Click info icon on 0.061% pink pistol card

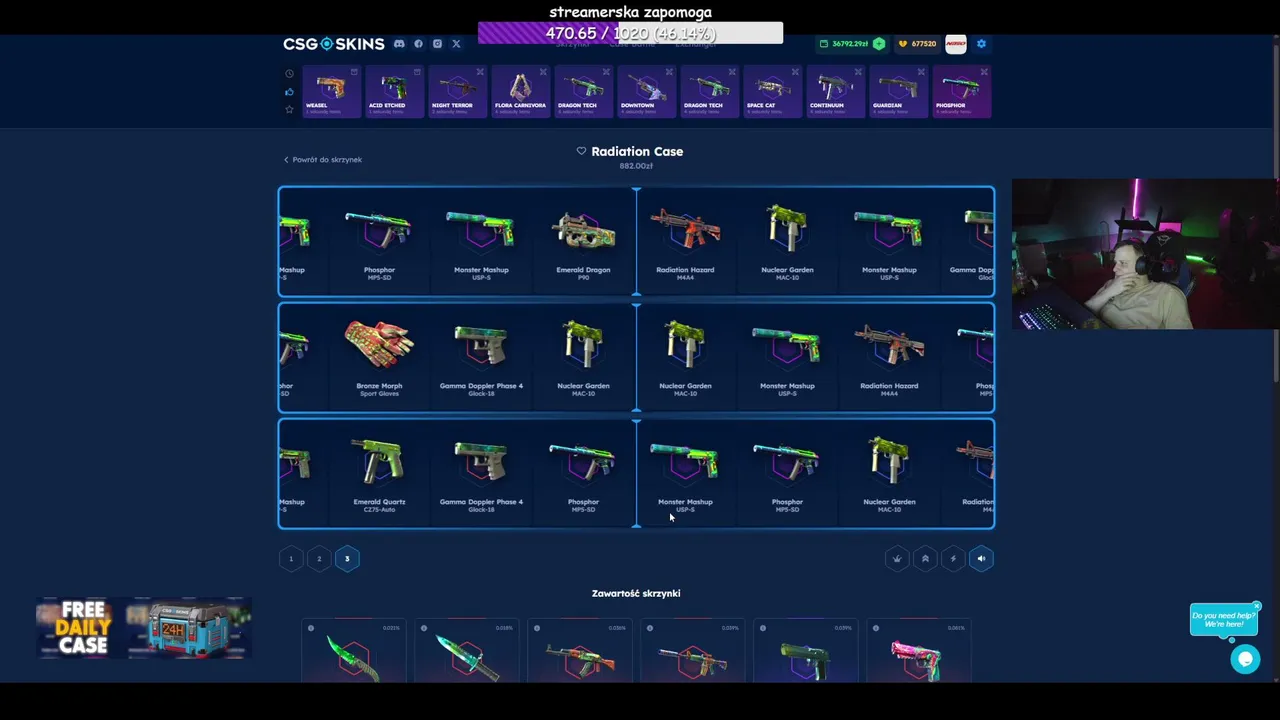(876, 628)
